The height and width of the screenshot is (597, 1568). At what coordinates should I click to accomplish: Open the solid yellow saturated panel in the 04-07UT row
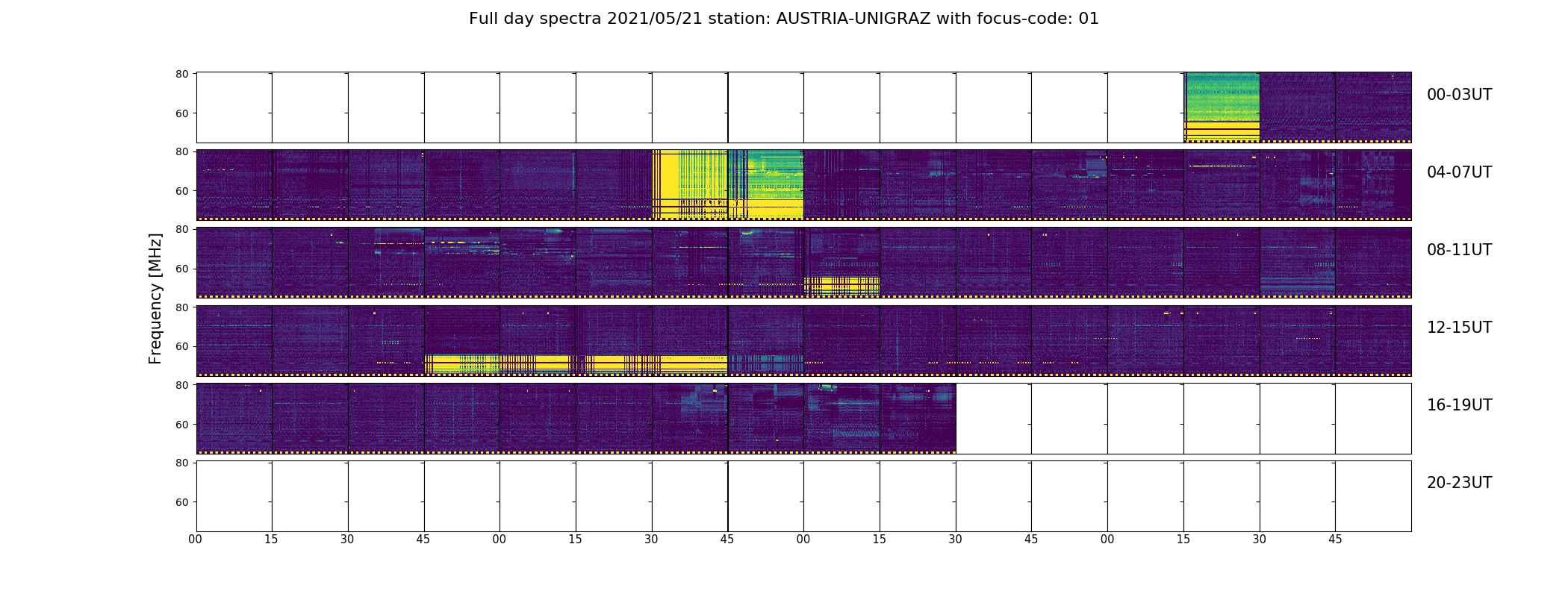coord(690,185)
